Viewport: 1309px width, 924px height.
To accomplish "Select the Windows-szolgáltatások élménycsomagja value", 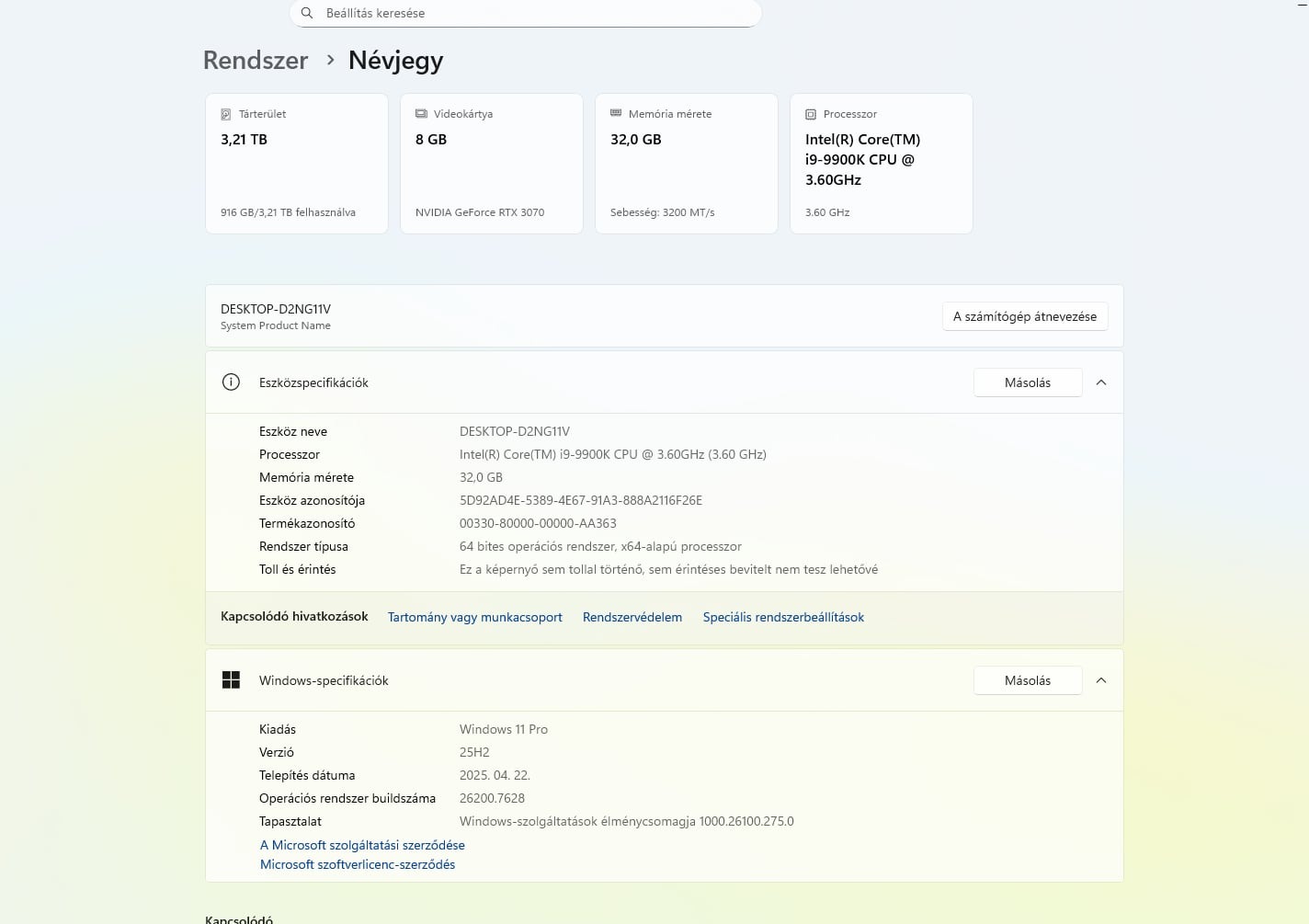I will (627, 821).
